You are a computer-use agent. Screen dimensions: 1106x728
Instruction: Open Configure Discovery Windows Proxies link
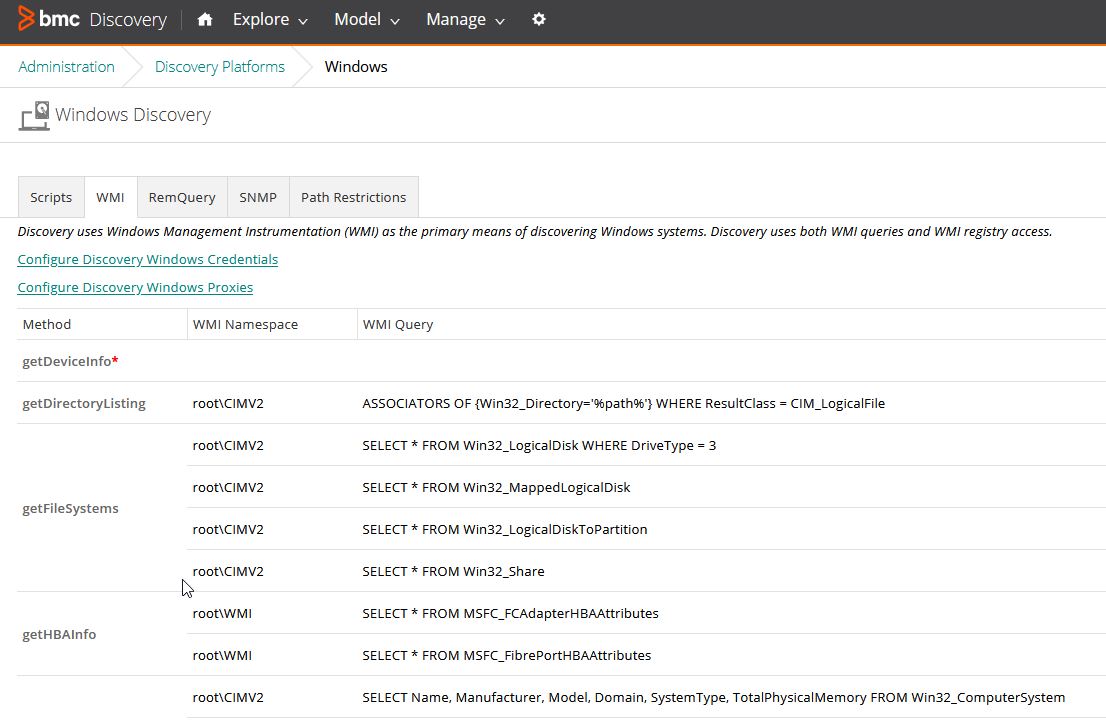coord(134,287)
